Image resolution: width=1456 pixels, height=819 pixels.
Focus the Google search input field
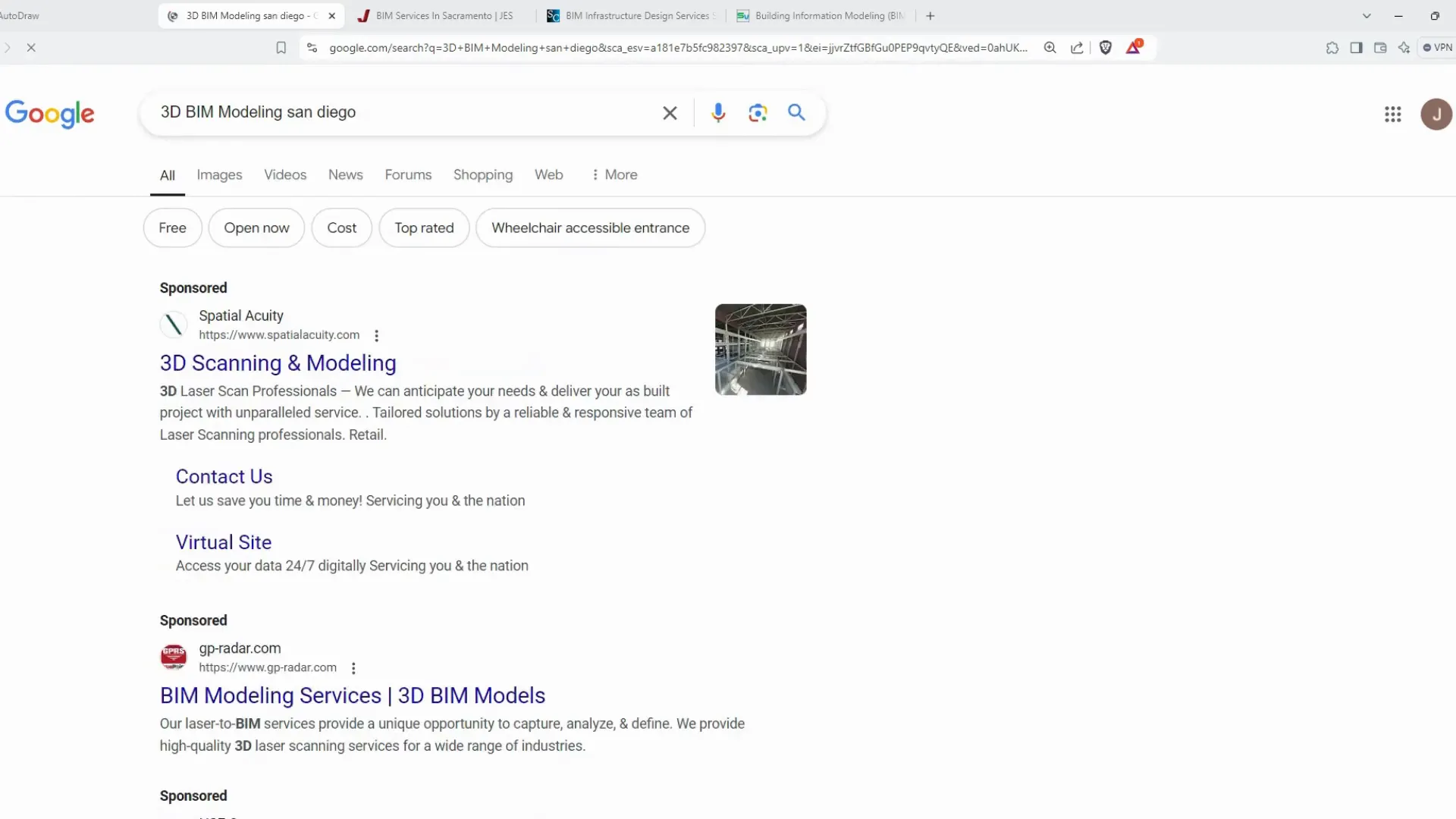pos(402,112)
